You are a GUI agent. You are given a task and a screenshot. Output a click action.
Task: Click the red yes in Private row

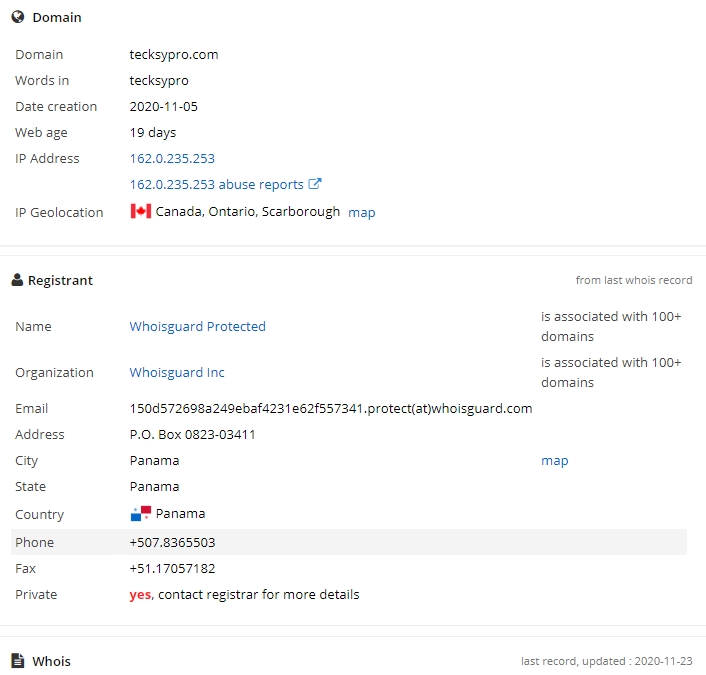(140, 595)
